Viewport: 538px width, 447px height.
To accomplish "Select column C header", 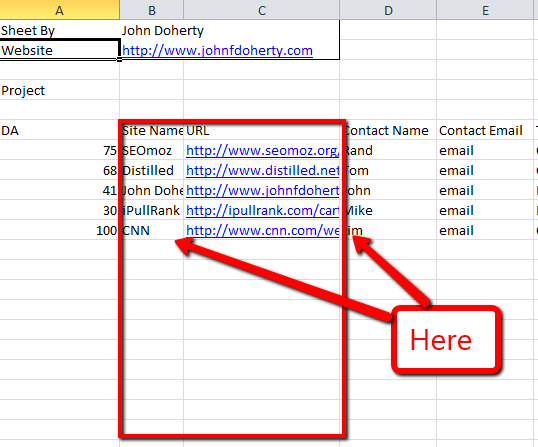I will 262,10.
